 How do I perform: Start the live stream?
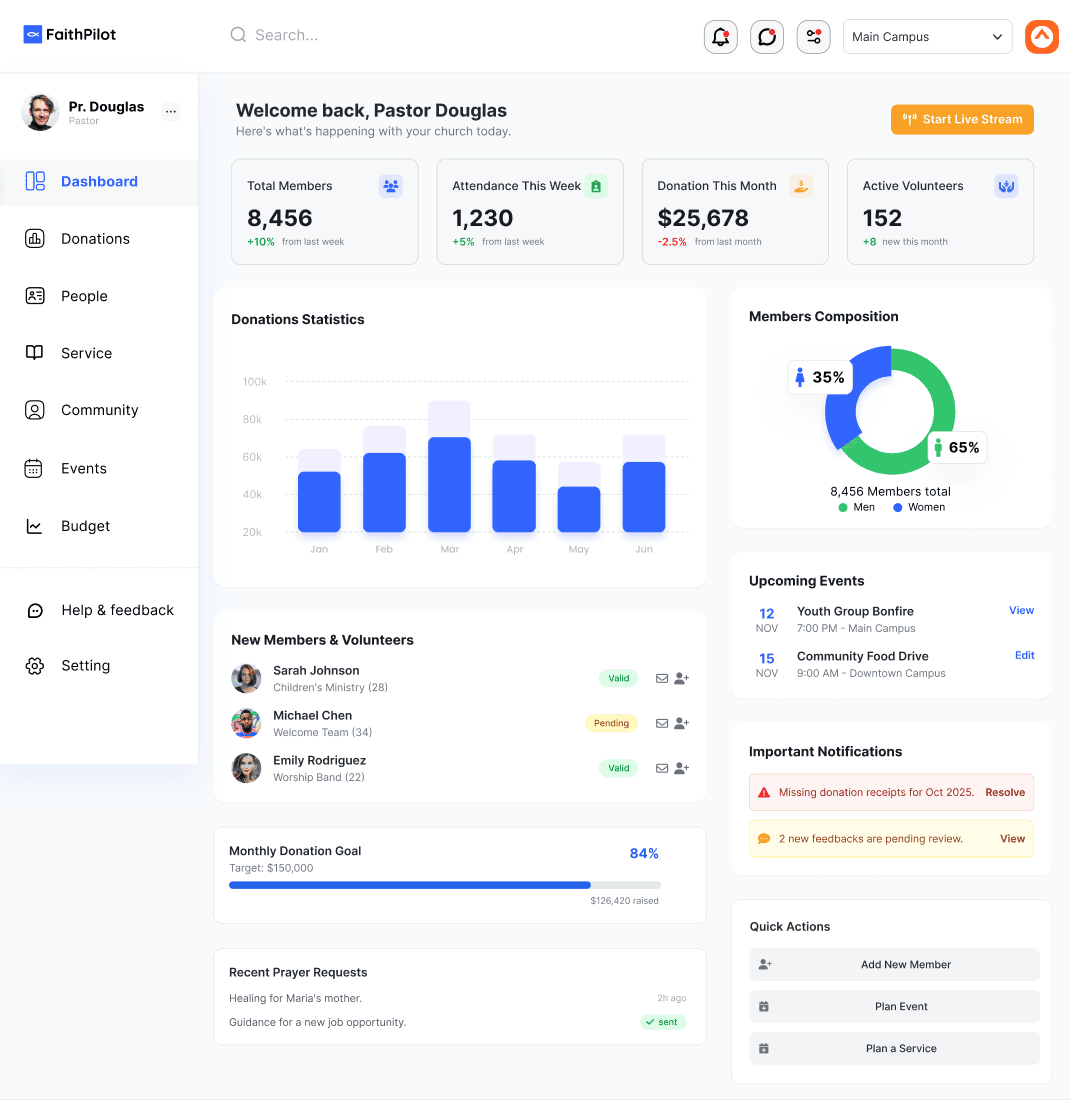(x=962, y=119)
